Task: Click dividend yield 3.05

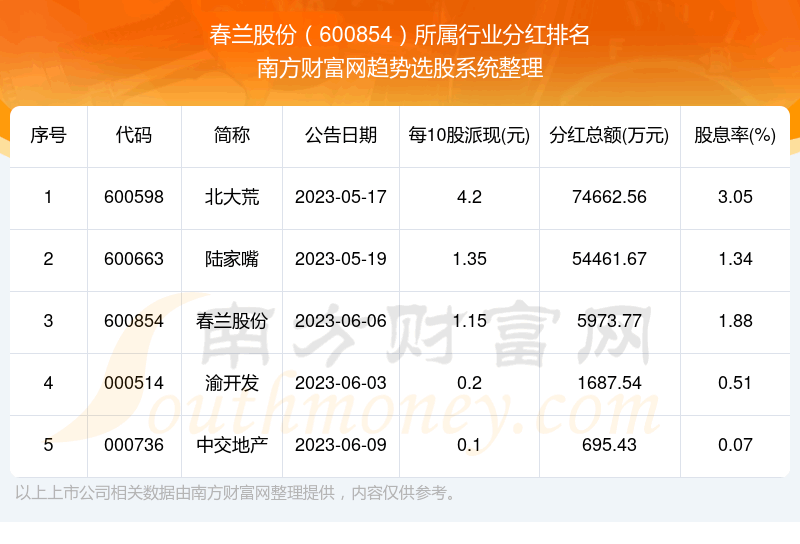Action: [x=735, y=197]
